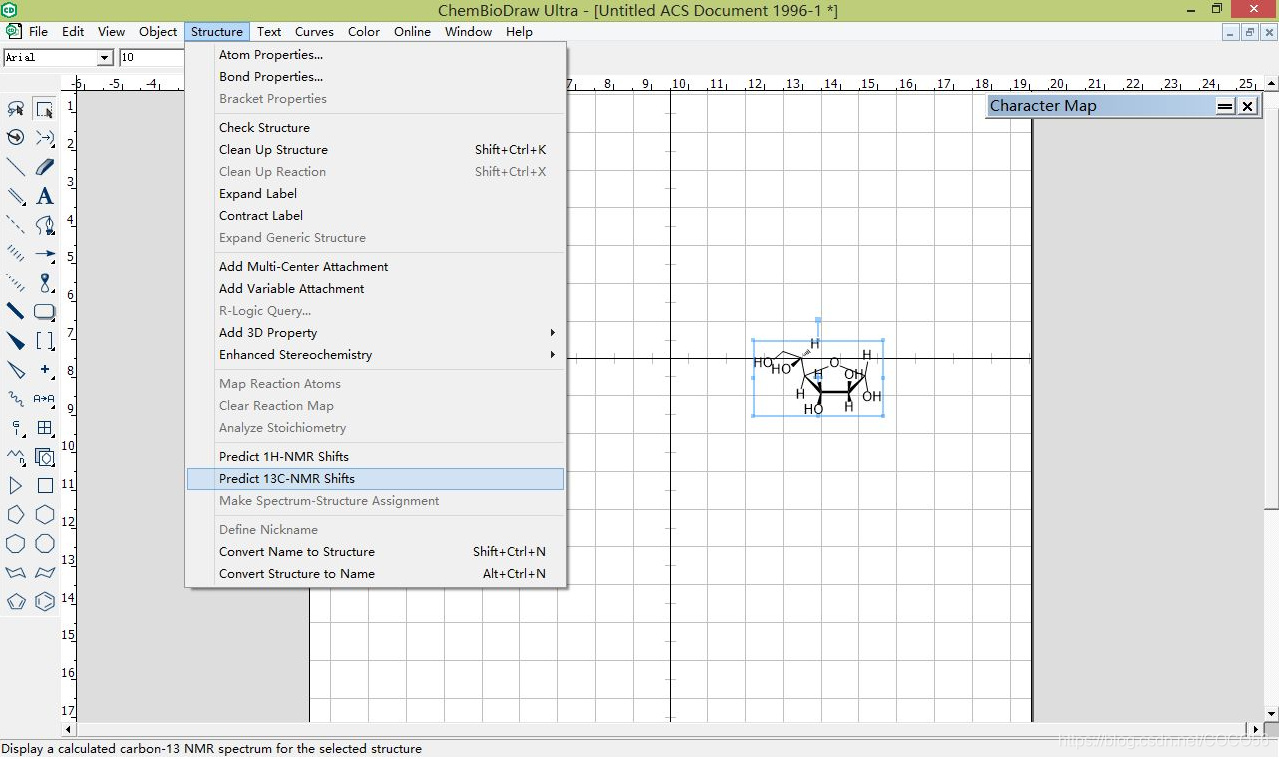Viewport: 1279px width, 759px height.
Task: Select the Drawing Elements rounded rectangle tool
Action: click(45, 311)
